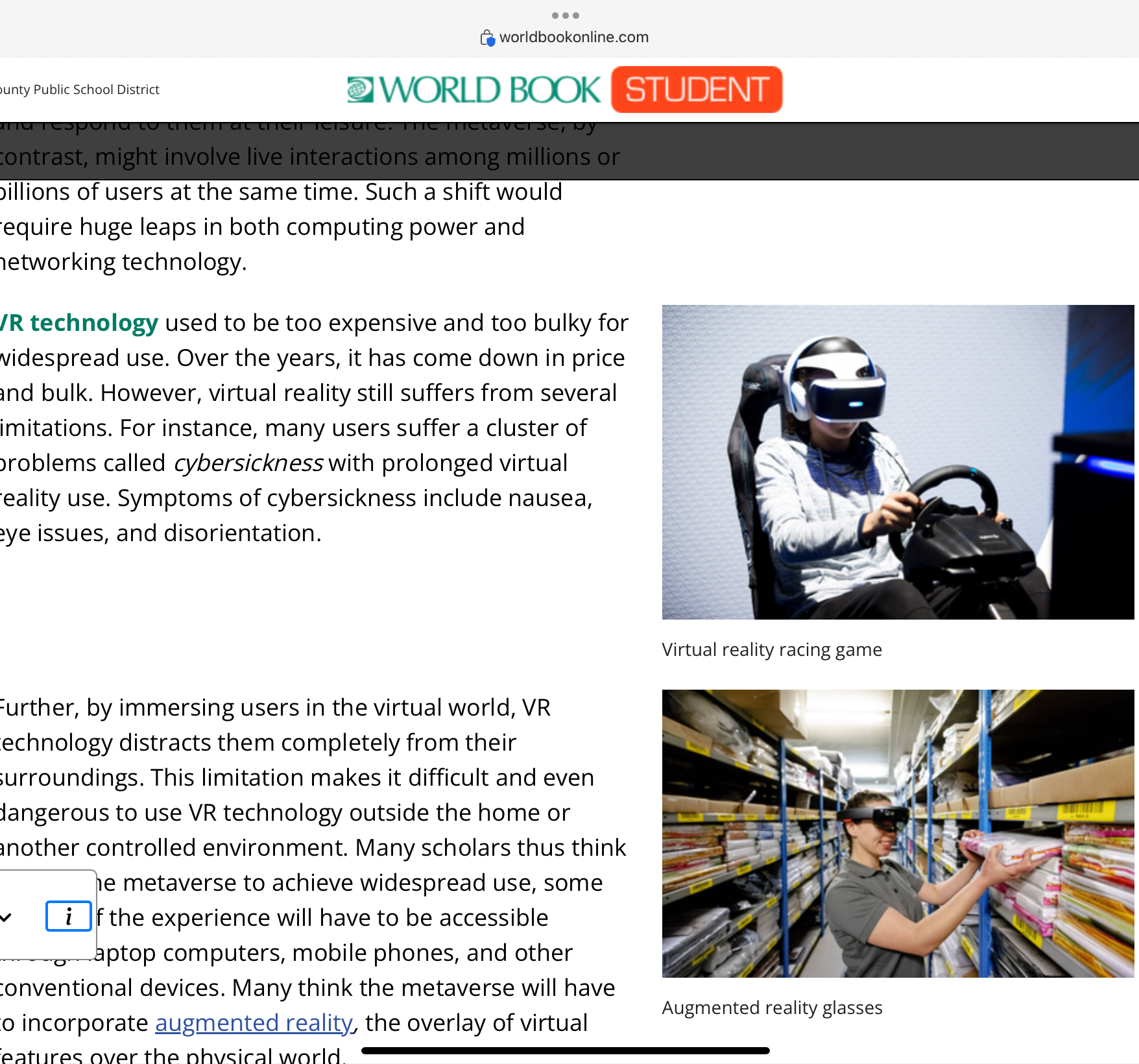1139x1064 pixels.
Task: Click the dark gray sticky banner strip
Action: pos(843,151)
